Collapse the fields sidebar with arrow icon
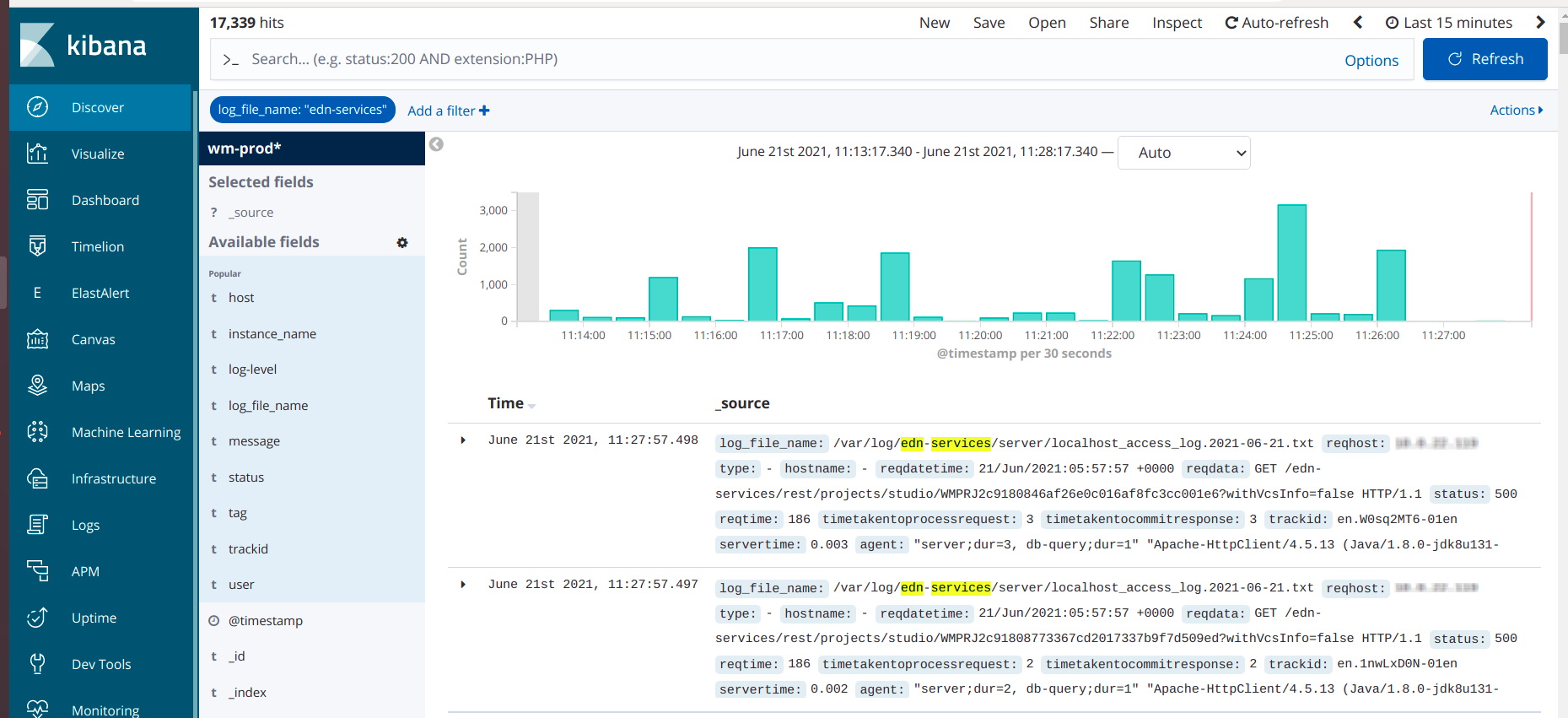 (436, 144)
